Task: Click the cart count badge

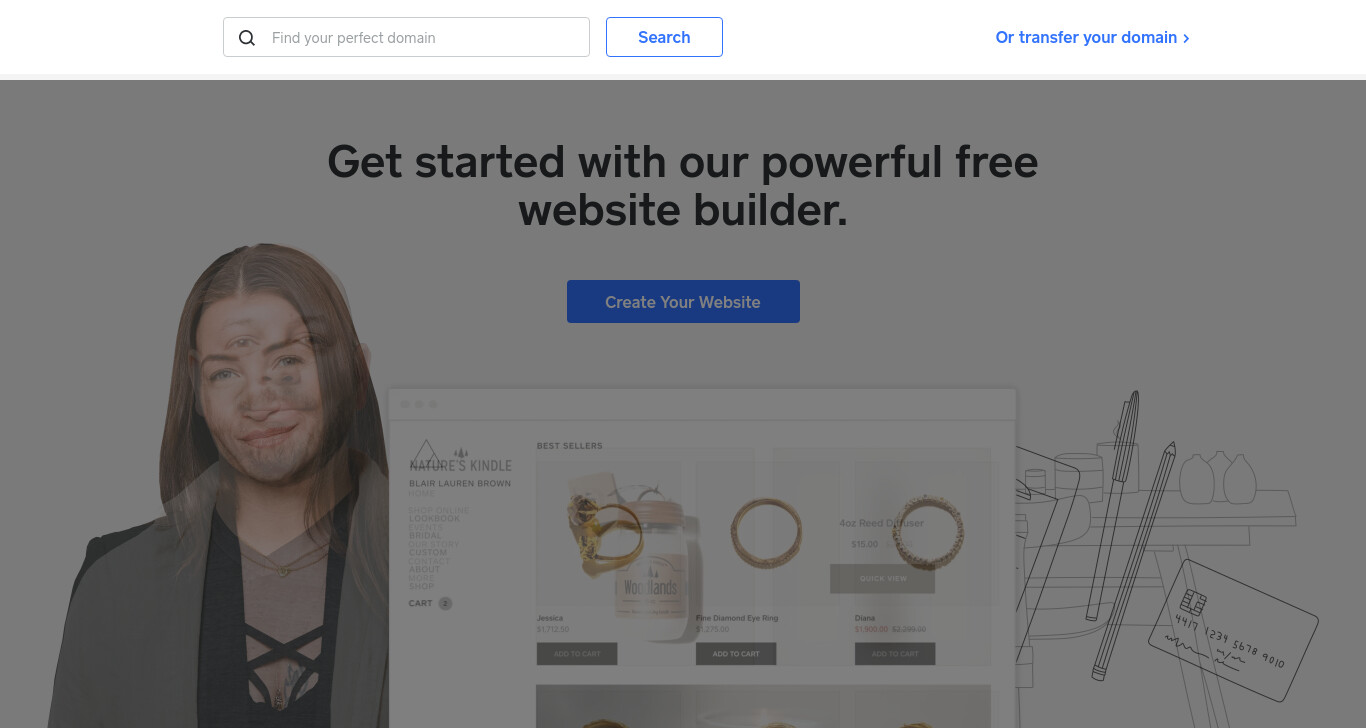Action: pos(445,603)
